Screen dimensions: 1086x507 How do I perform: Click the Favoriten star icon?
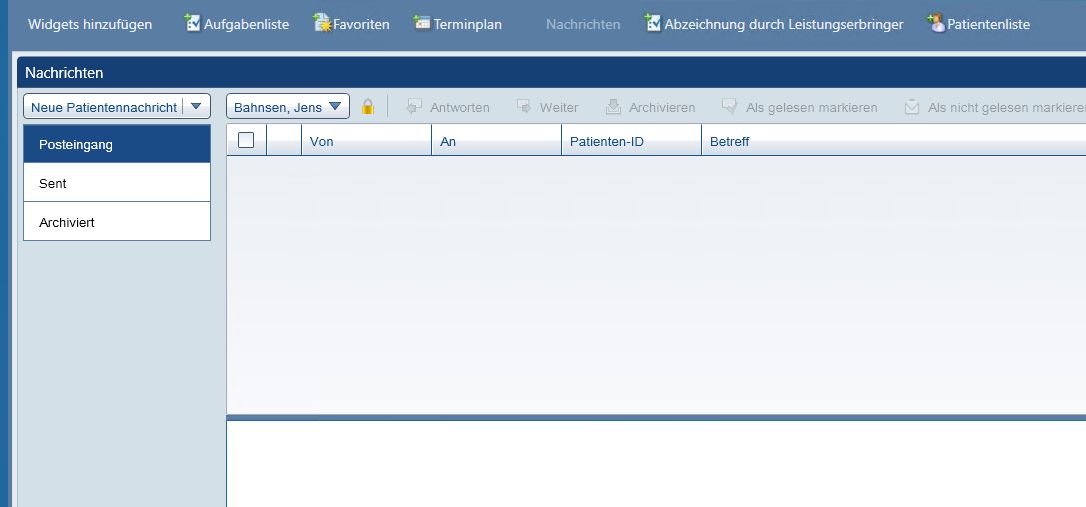[322, 23]
